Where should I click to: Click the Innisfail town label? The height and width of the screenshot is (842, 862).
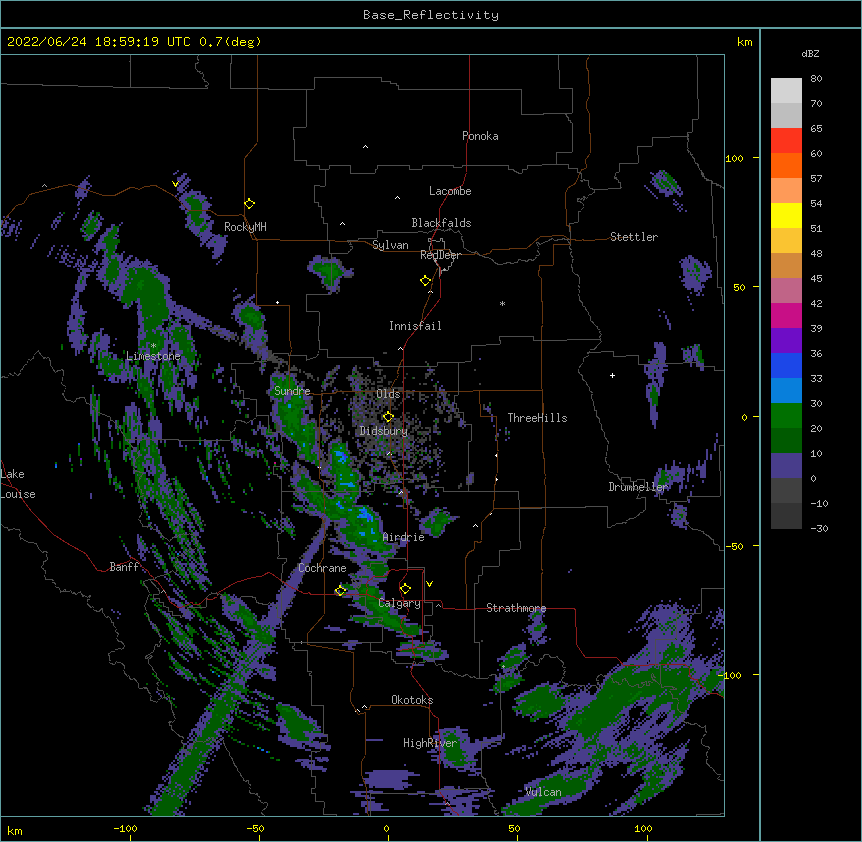415,326
